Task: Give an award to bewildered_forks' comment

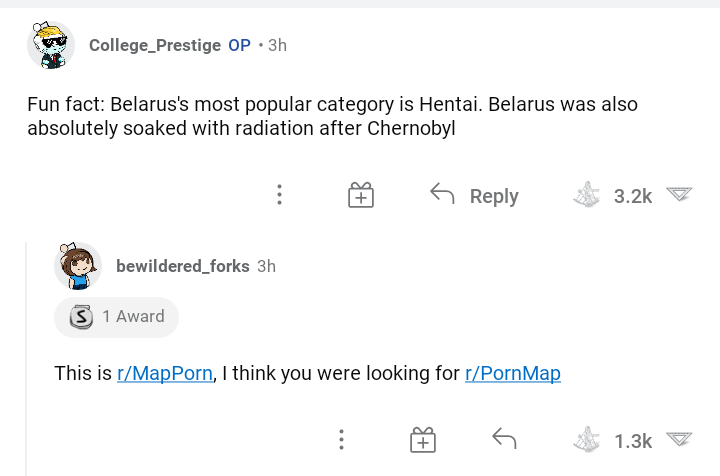Action: pos(422,440)
